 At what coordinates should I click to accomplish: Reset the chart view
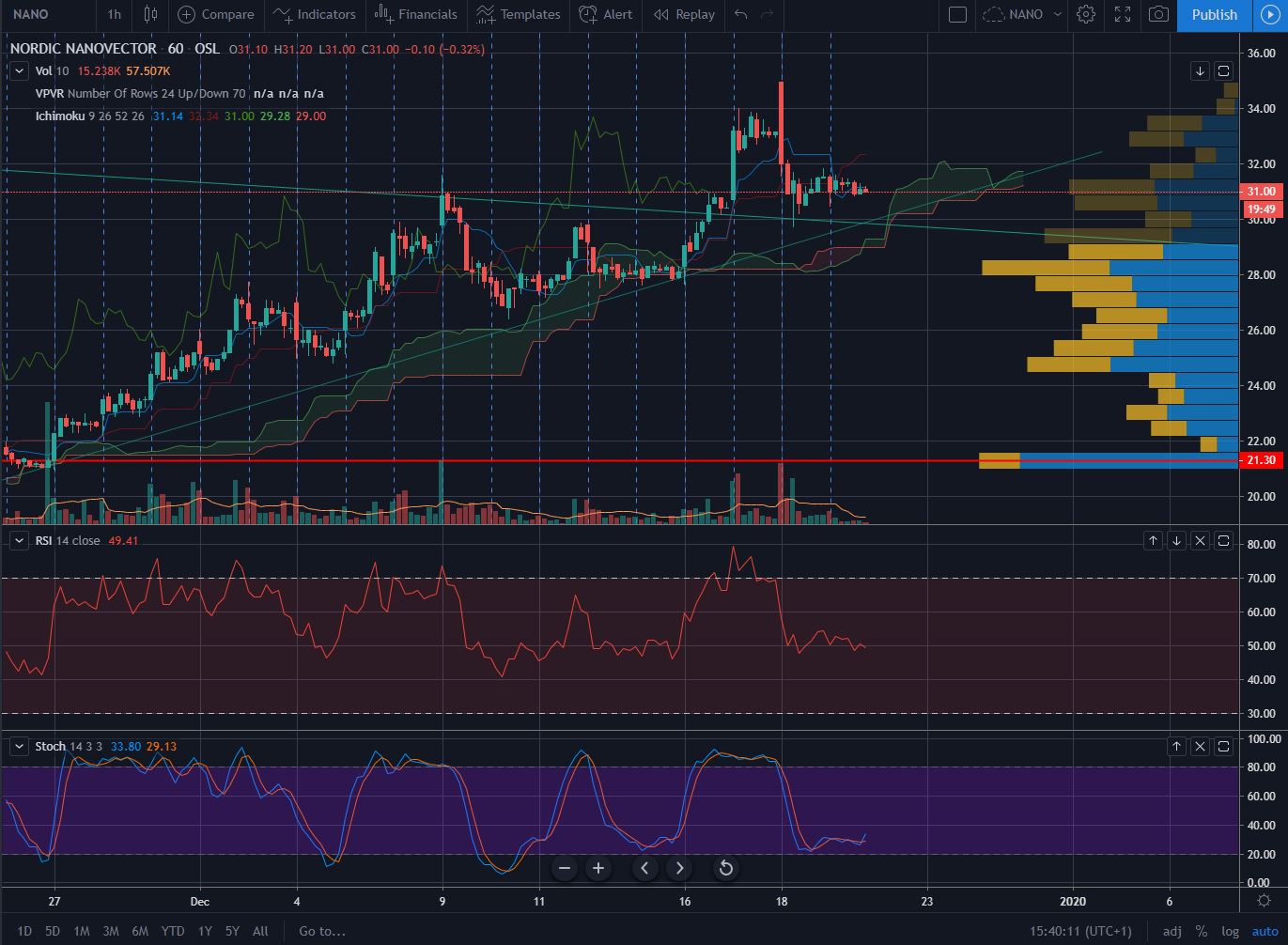726,868
